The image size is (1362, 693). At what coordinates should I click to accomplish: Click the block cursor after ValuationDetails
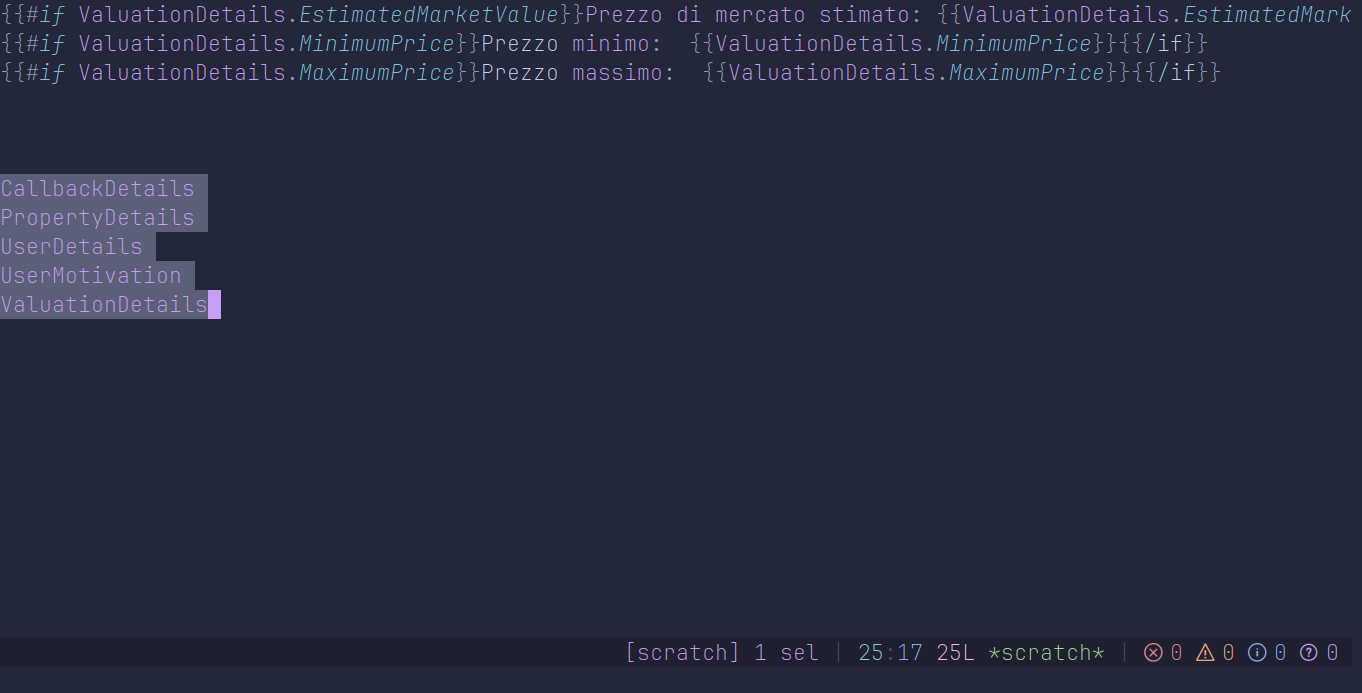click(x=214, y=304)
